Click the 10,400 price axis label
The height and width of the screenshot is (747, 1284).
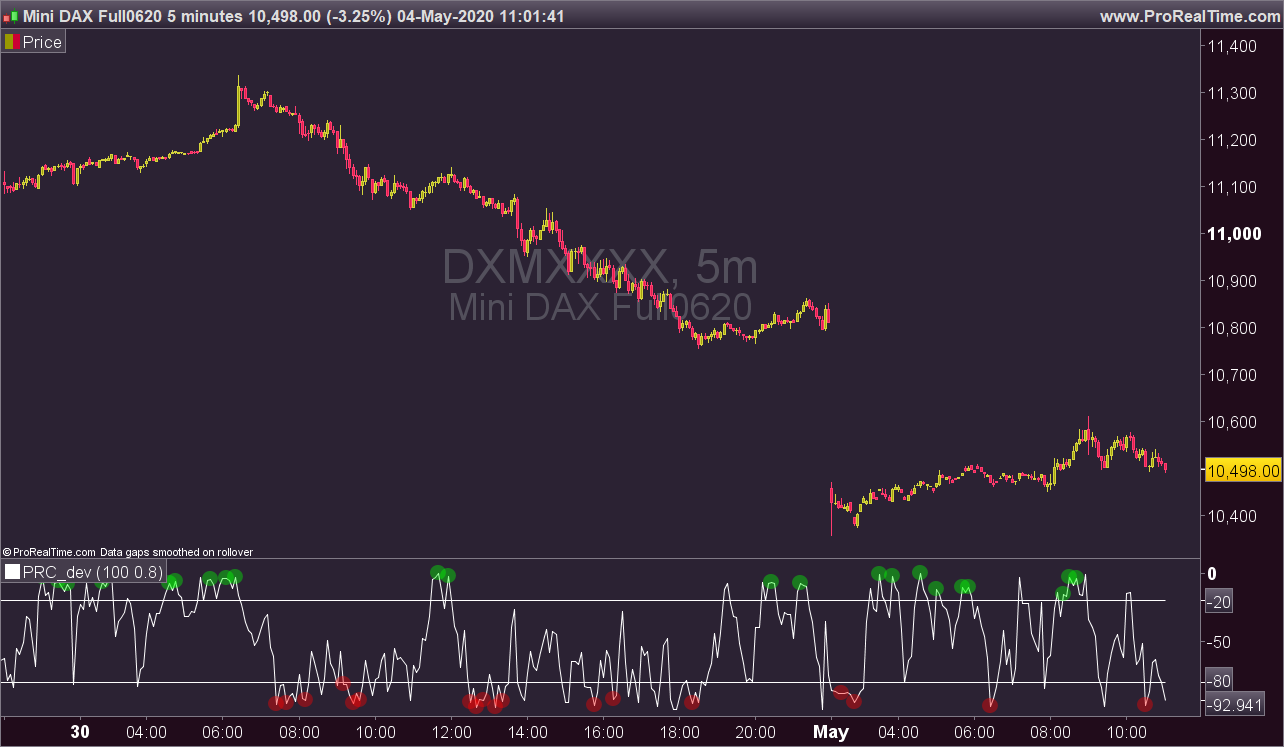point(1232,516)
